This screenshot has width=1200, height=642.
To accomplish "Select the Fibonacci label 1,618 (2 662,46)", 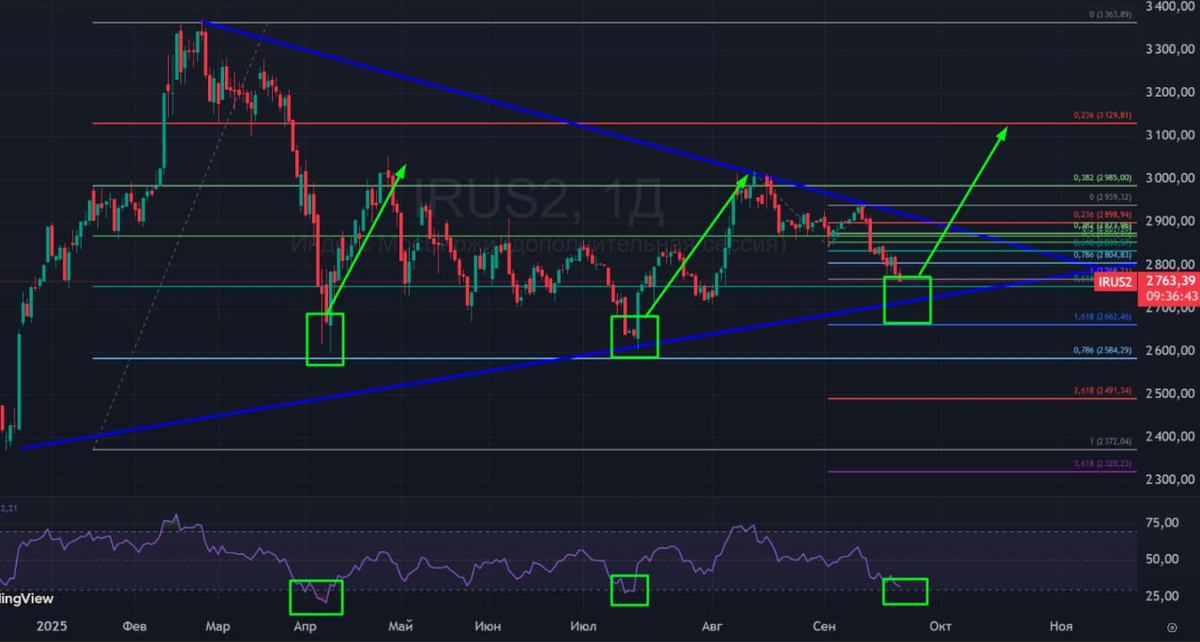I will (x=1101, y=316).
